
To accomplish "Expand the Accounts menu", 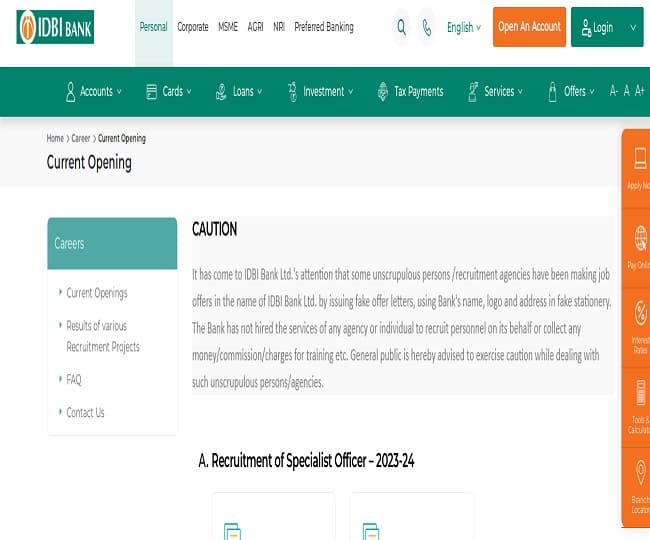I will [x=94, y=91].
